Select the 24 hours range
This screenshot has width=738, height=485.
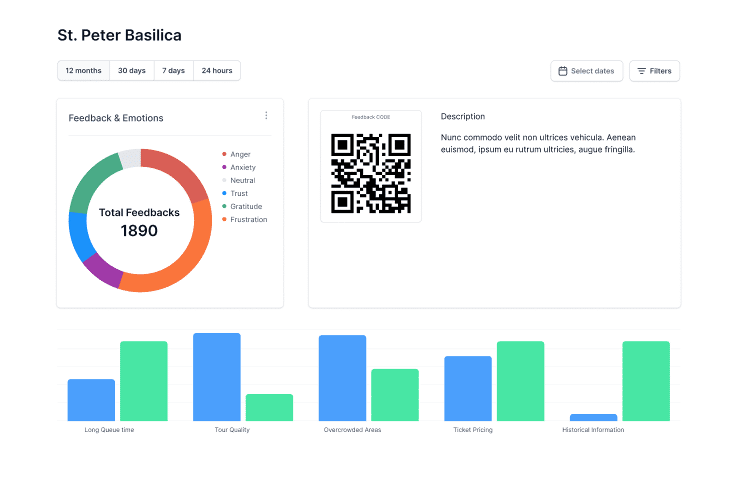coord(217,71)
